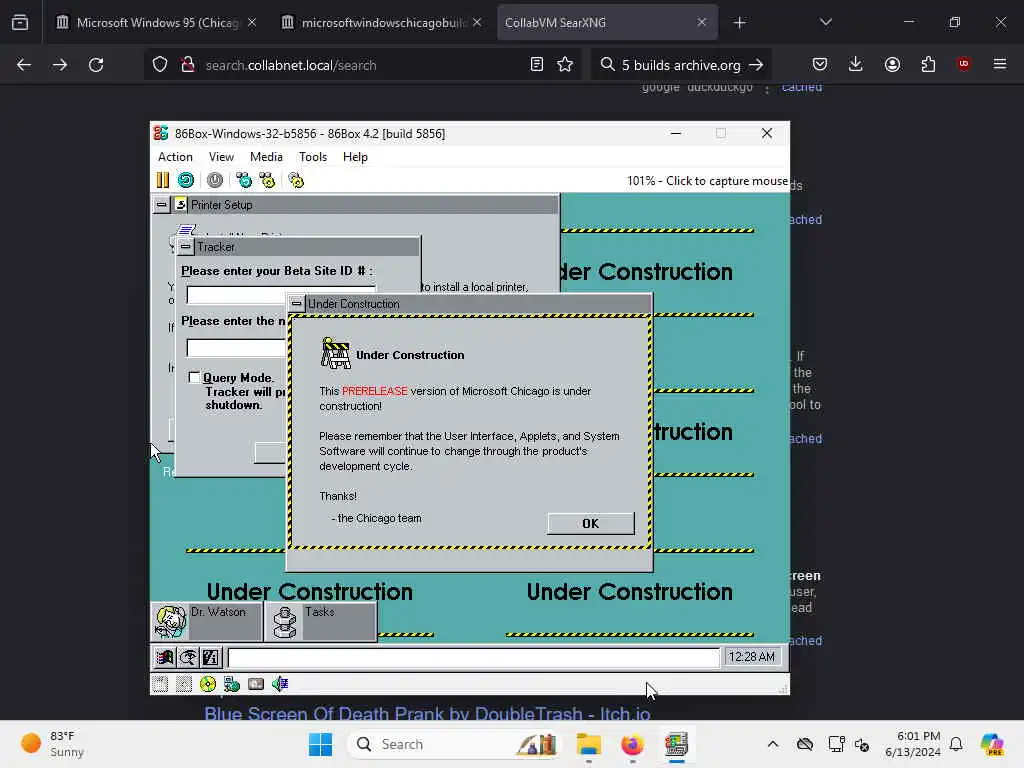The image size is (1024, 768).
Task: Go forward in browser history
Action: click(59, 65)
